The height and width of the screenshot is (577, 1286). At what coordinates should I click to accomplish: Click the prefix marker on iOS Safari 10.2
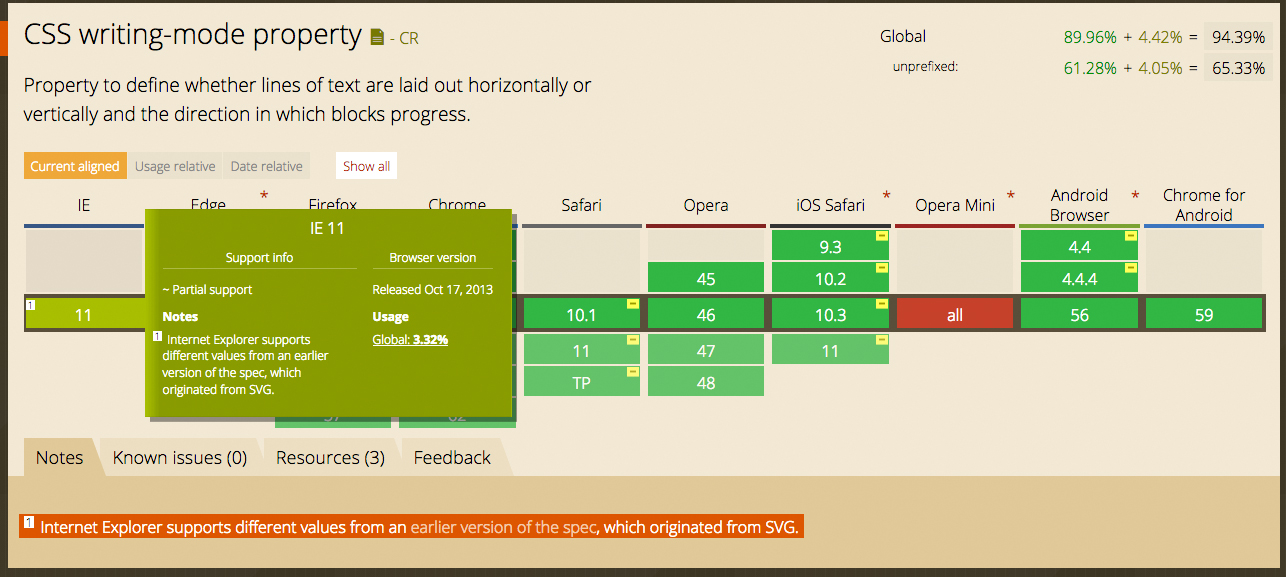pyautogui.click(x=881, y=268)
